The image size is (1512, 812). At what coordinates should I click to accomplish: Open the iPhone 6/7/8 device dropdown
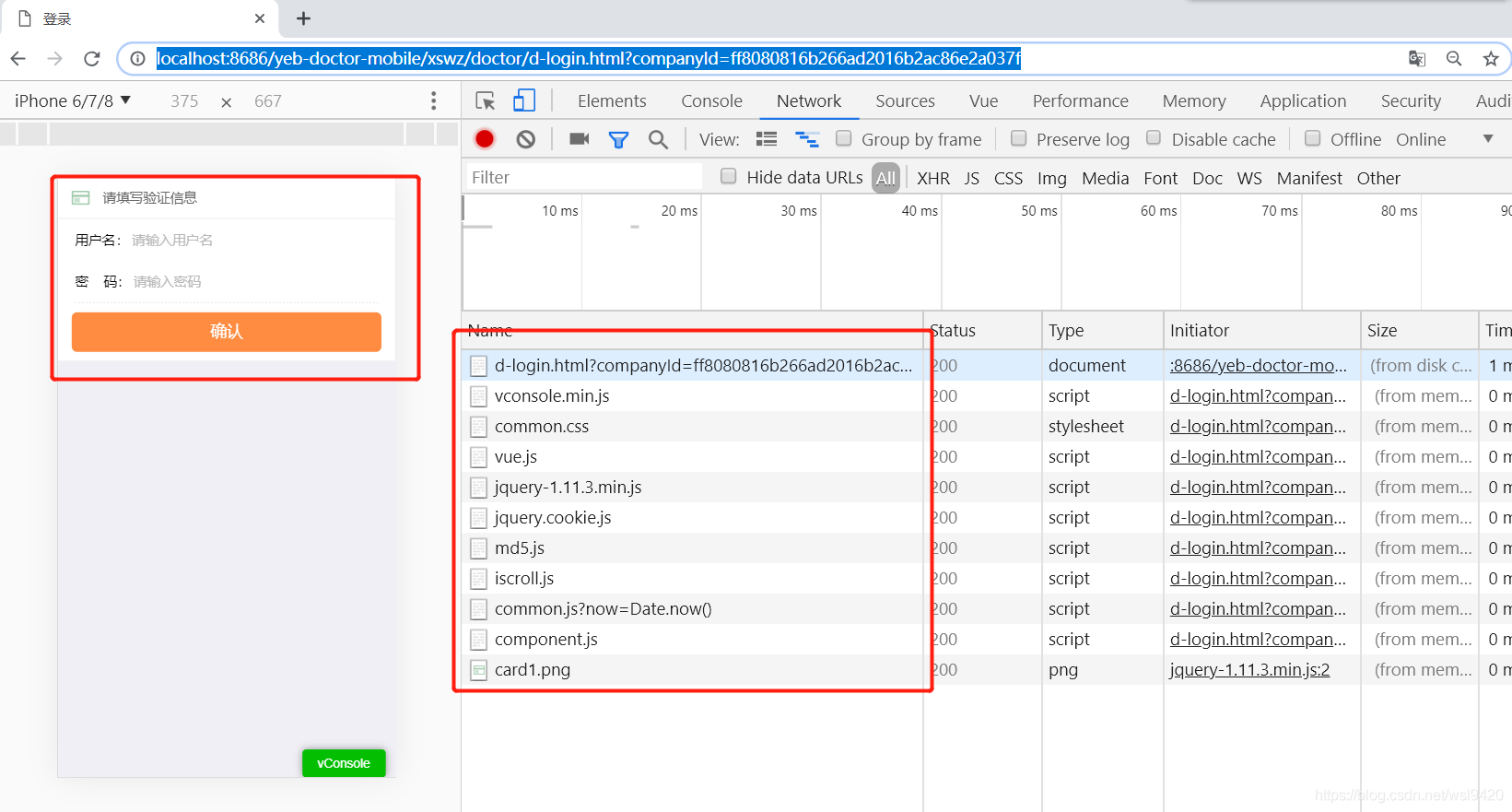73,101
